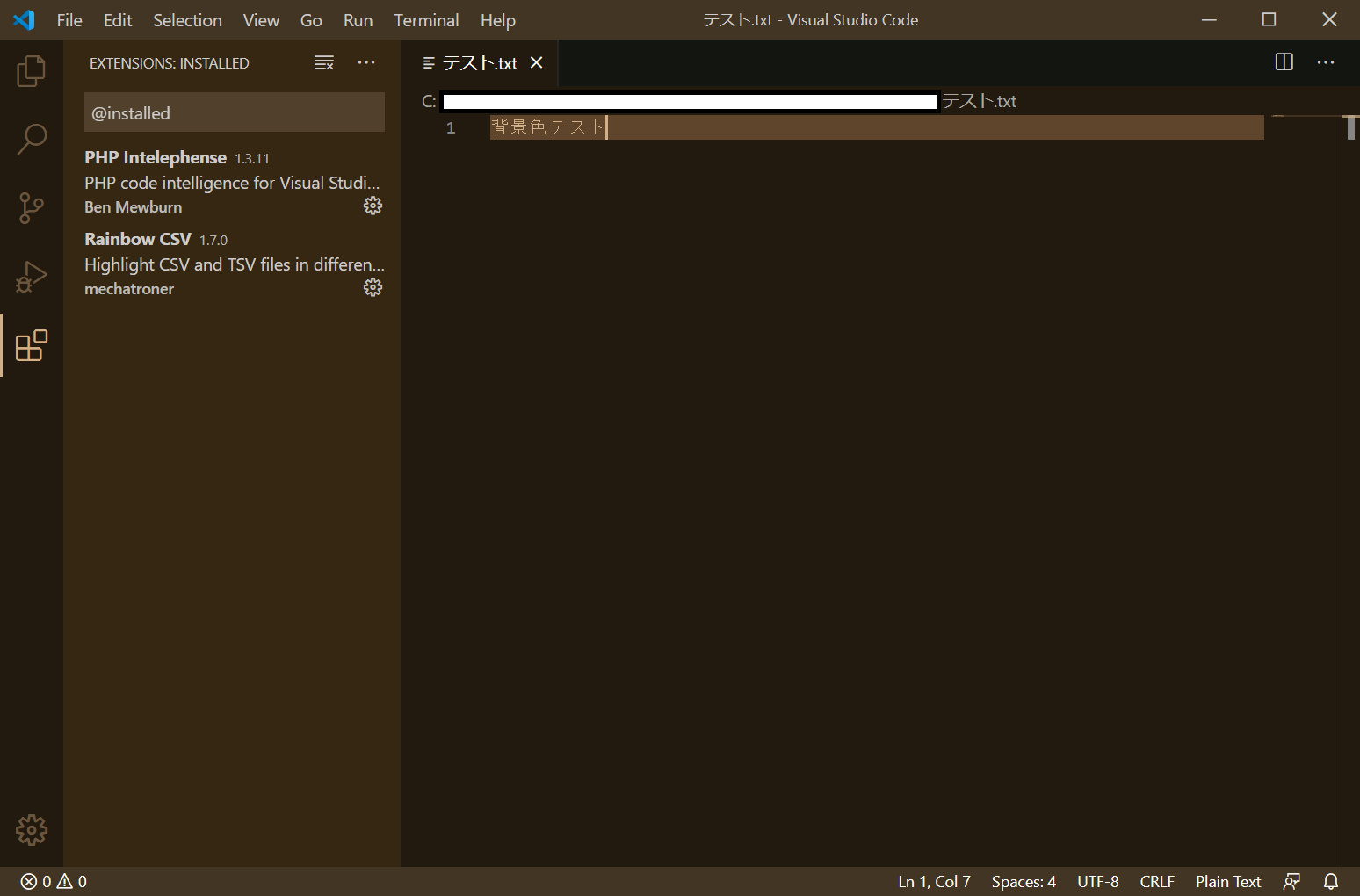Click the C: breadcrumb drive segment
Screen dimensions: 1360x896
click(429, 101)
